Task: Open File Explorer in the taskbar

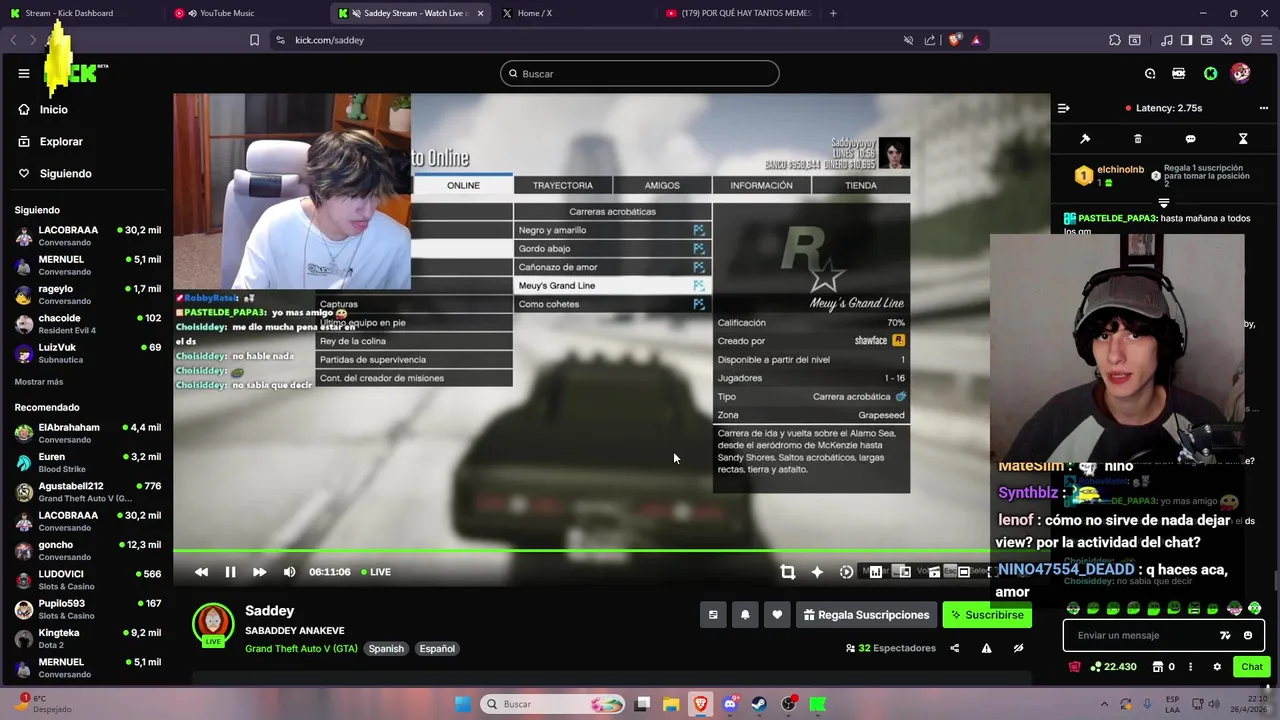Action: click(x=671, y=704)
